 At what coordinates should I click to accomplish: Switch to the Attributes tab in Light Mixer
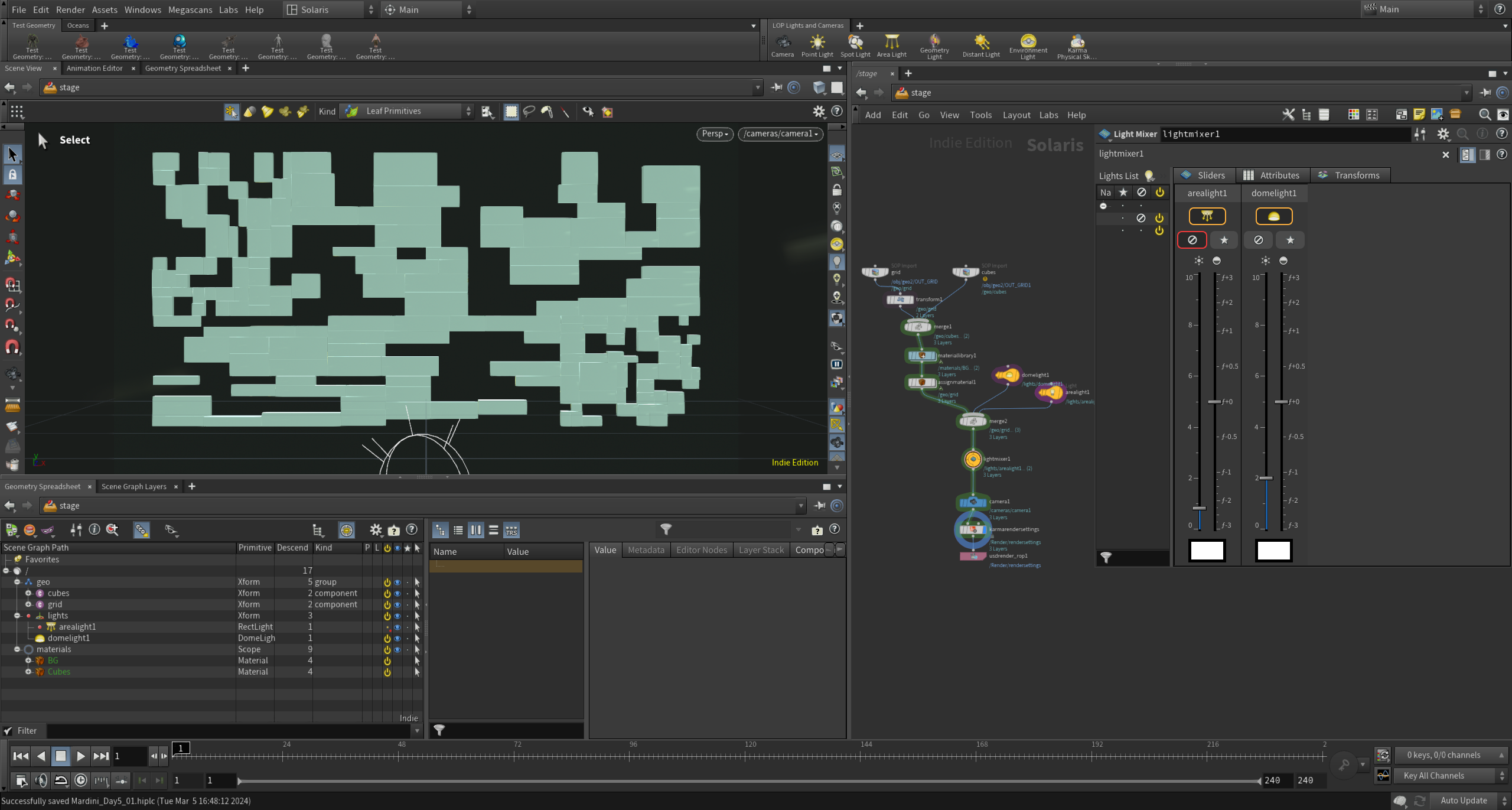point(1273,175)
